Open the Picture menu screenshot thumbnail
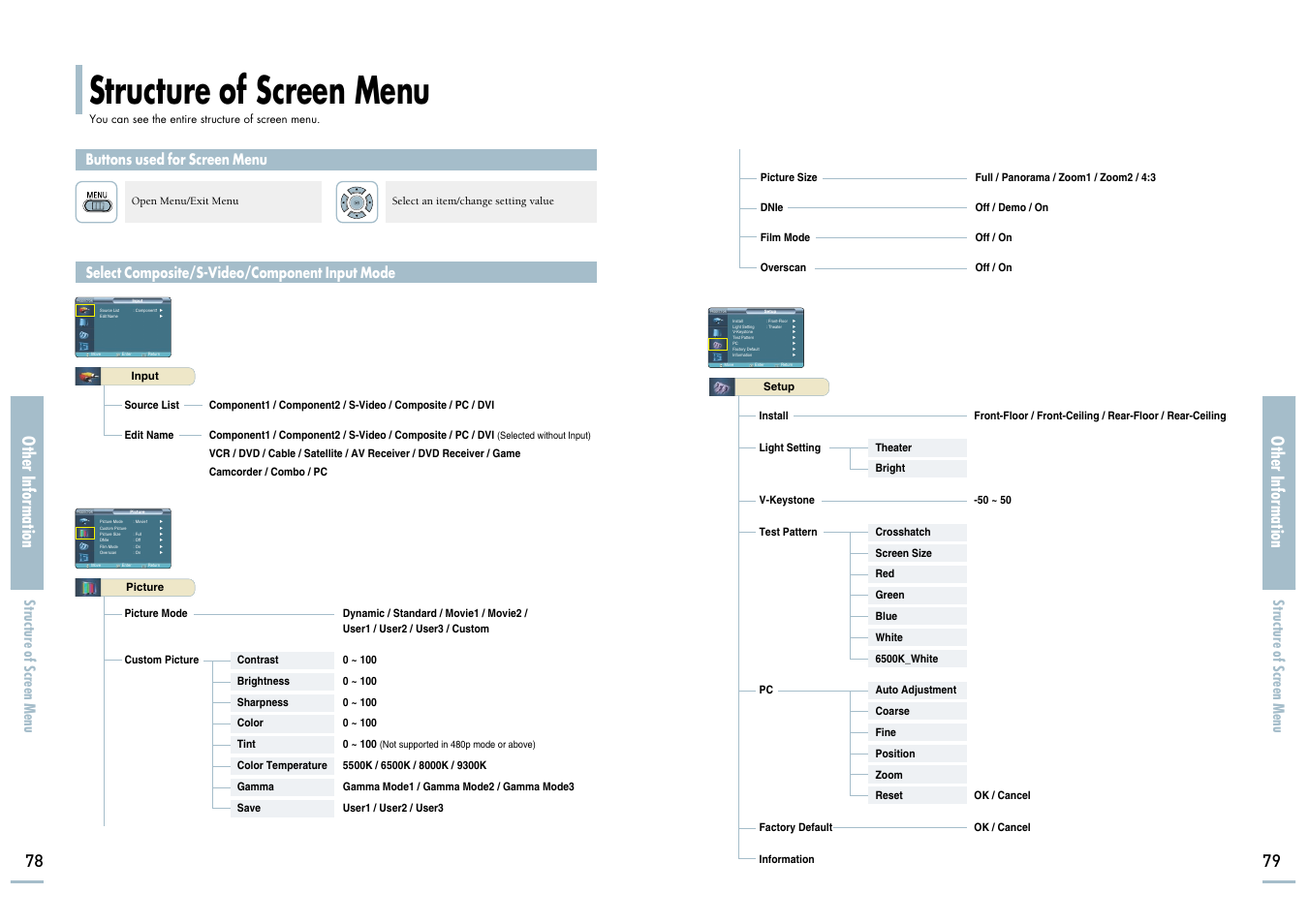This screenshot has width=1309, height=924. [123, 539]
